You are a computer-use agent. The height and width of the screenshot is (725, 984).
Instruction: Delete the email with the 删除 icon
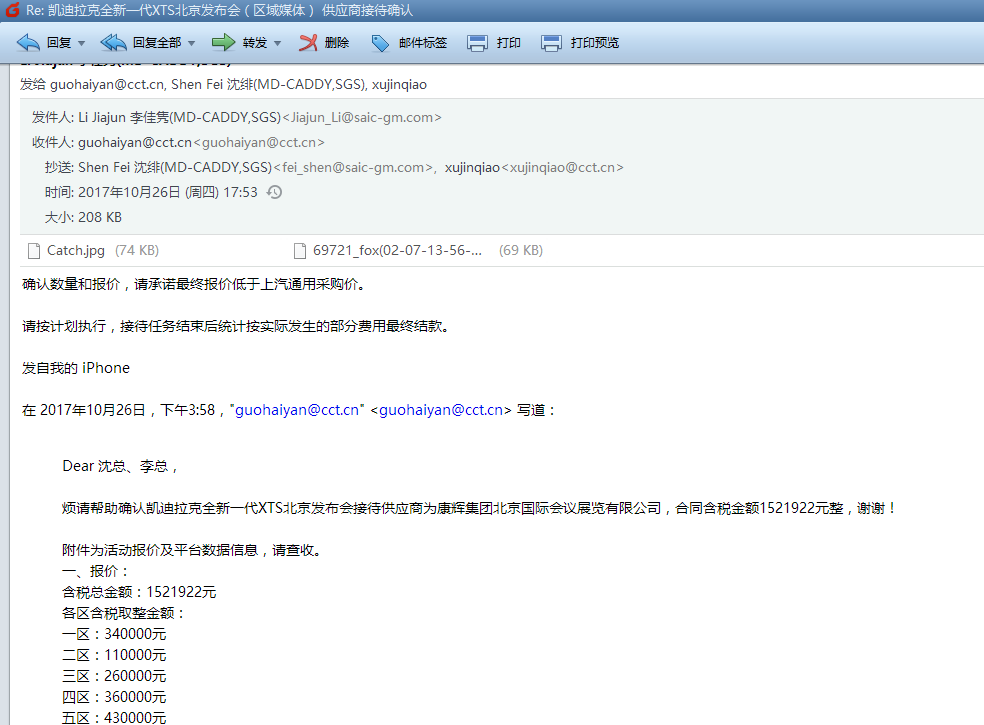(309, 43)
